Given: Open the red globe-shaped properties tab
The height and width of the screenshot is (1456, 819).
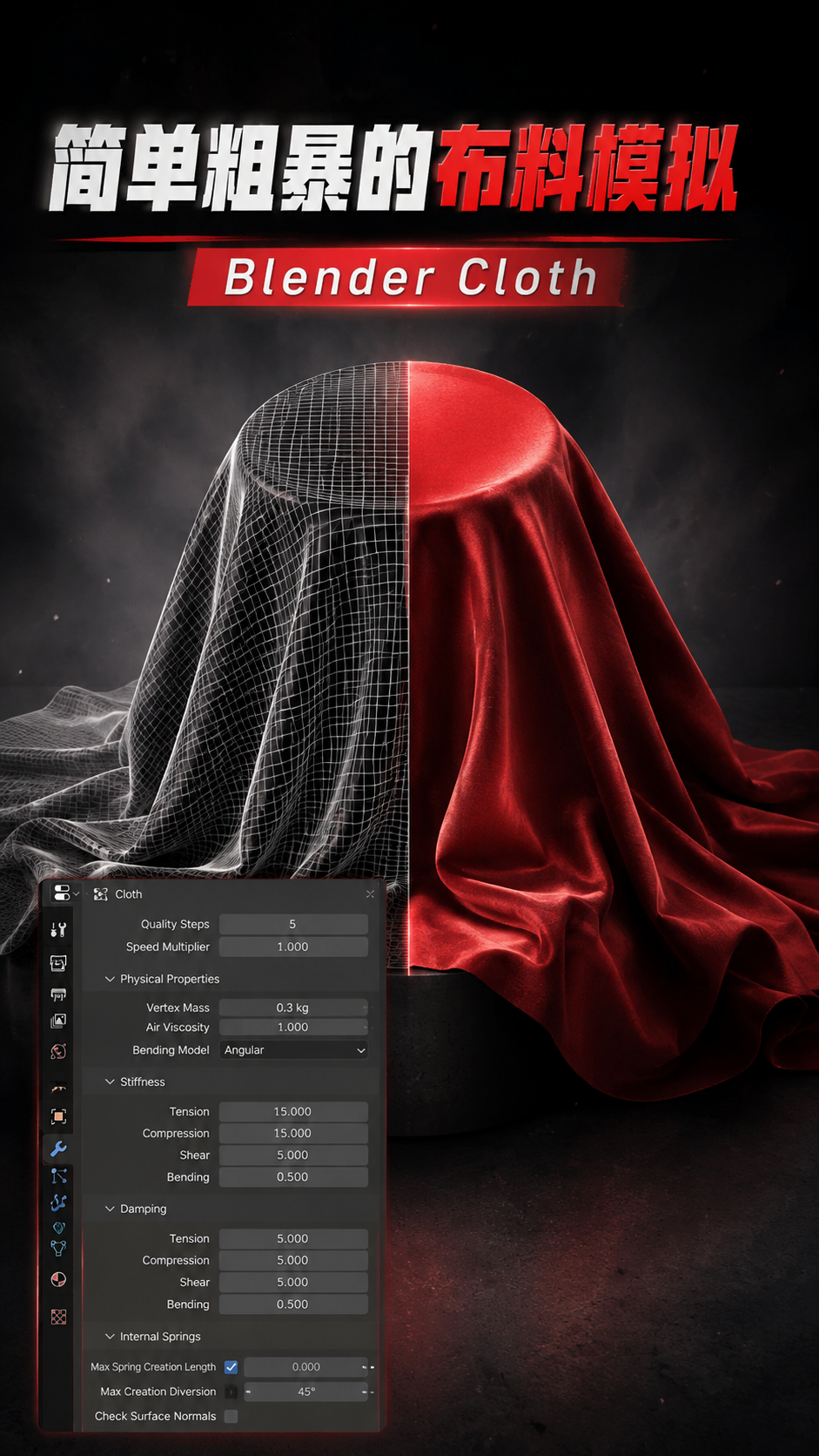Looking at the screenshot, I should (x=58, y=1051).
